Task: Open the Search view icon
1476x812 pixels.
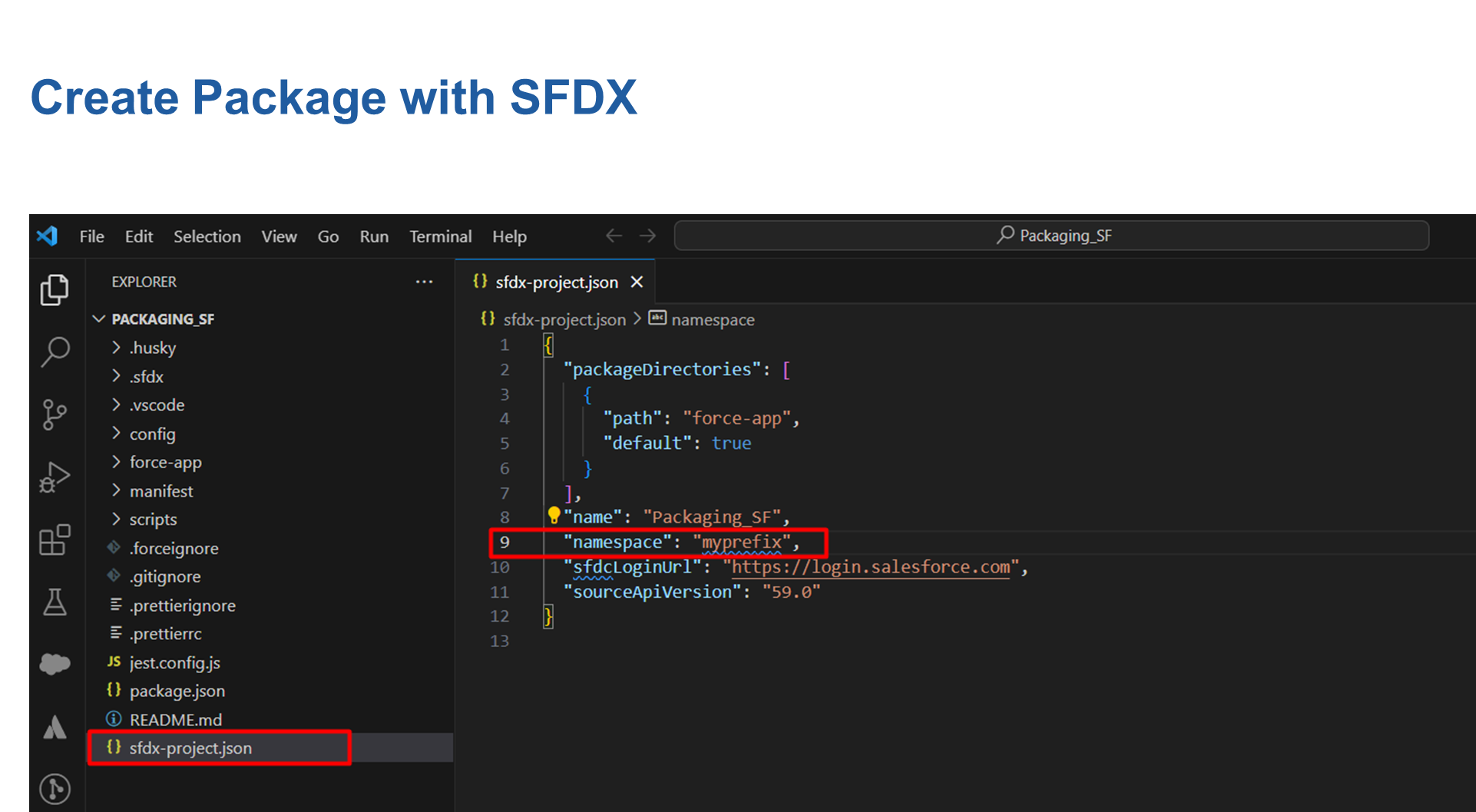Action: 55,352
